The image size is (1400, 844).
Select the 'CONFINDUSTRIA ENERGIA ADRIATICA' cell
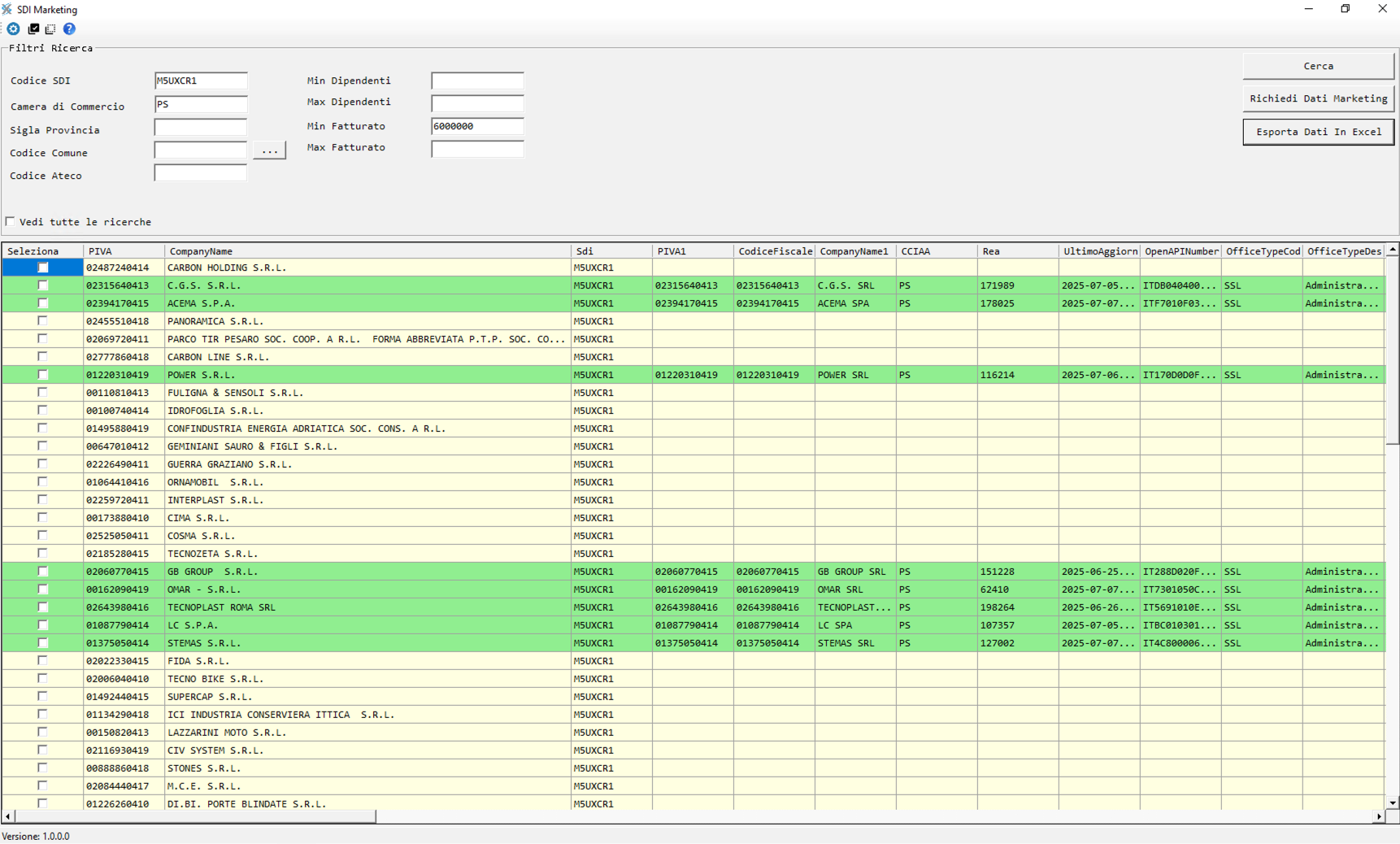[367, 429]
